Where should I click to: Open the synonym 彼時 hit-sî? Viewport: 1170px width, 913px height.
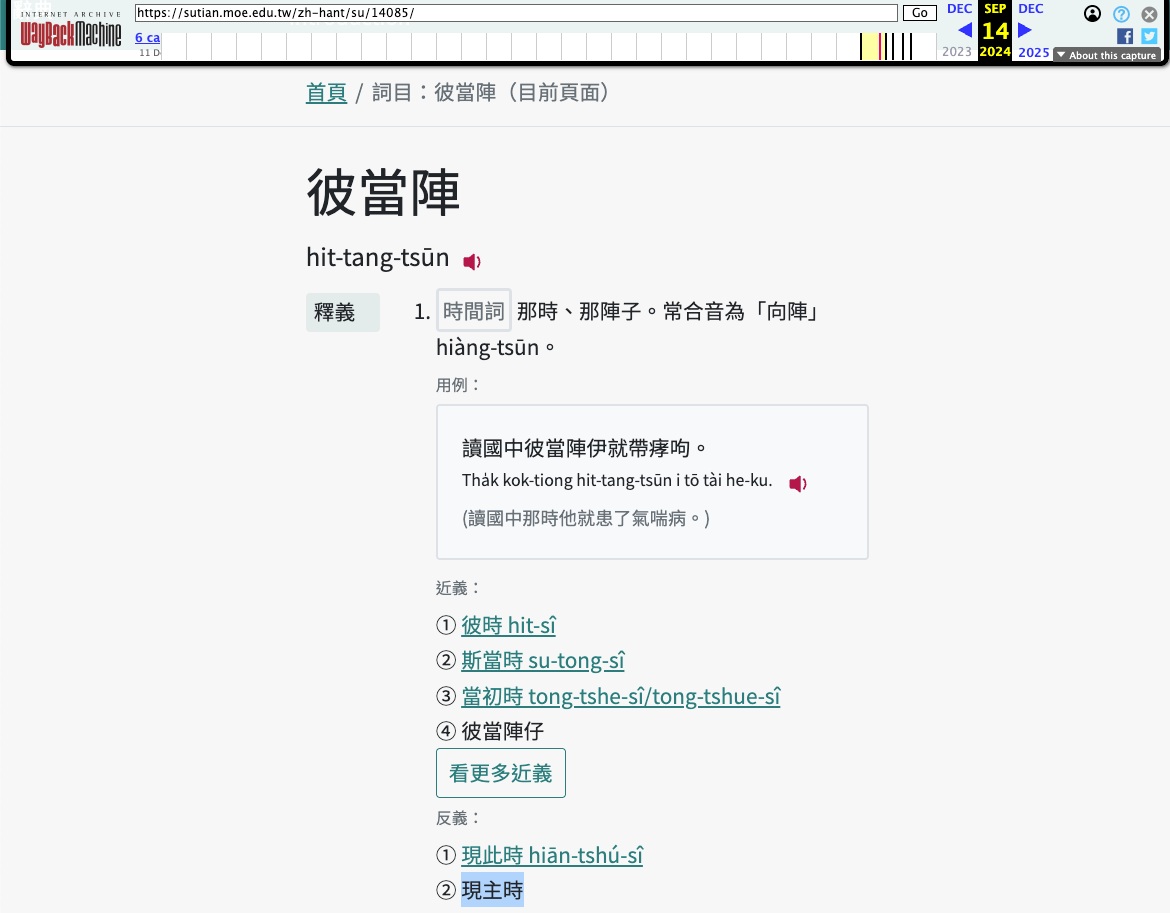(508, 624)
